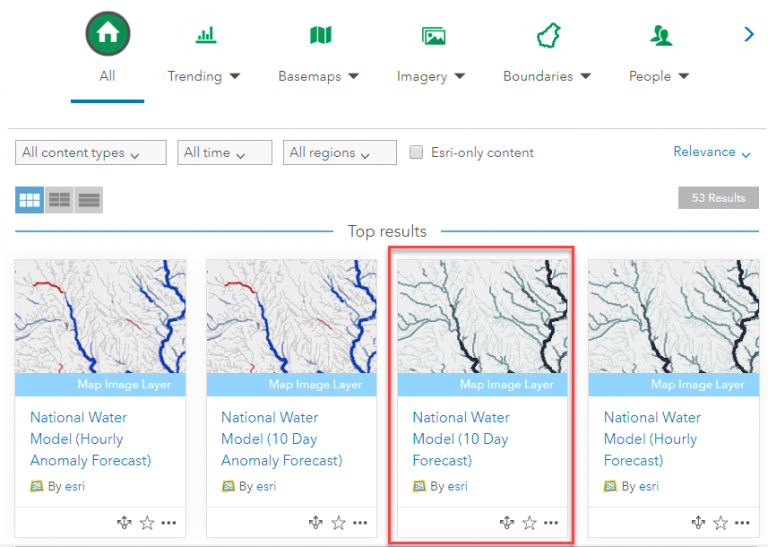This screenshot has width=768, height=547.
Task: Click the Boundaries outline icon
Action: pos(549,35)
